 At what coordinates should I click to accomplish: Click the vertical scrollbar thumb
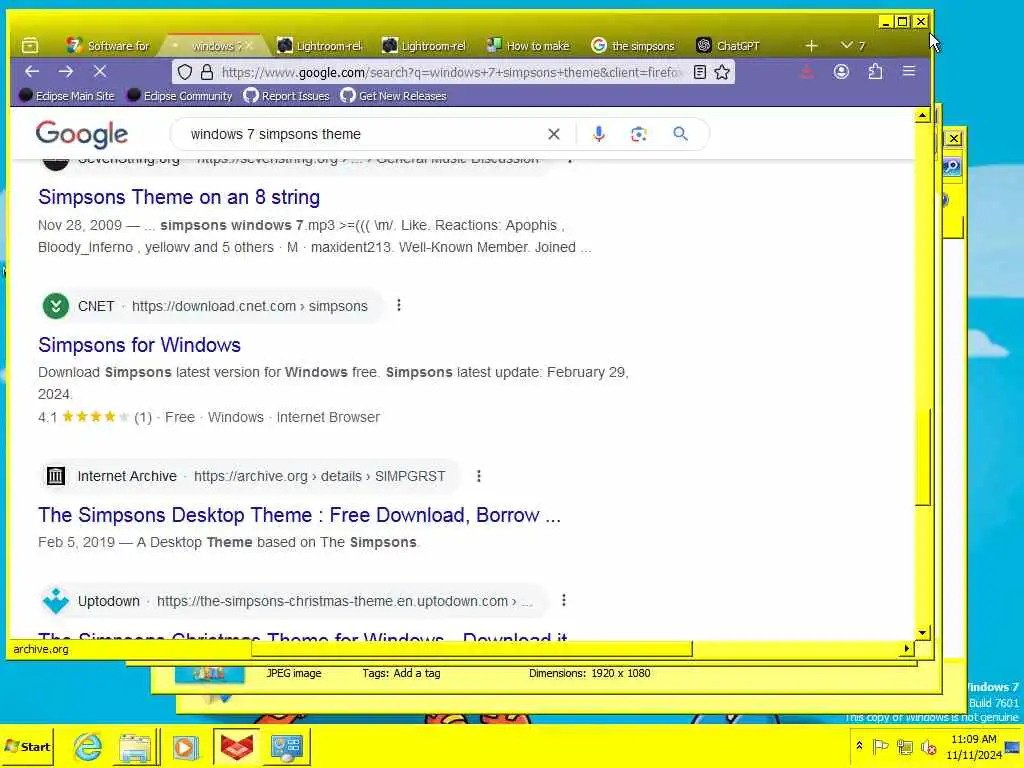click(922, 457)
